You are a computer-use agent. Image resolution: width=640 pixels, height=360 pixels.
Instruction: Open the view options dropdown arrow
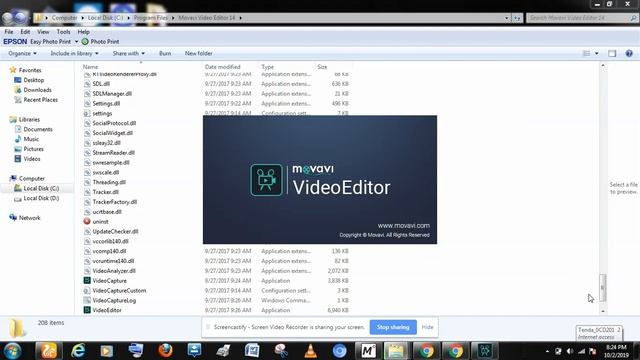597,53
